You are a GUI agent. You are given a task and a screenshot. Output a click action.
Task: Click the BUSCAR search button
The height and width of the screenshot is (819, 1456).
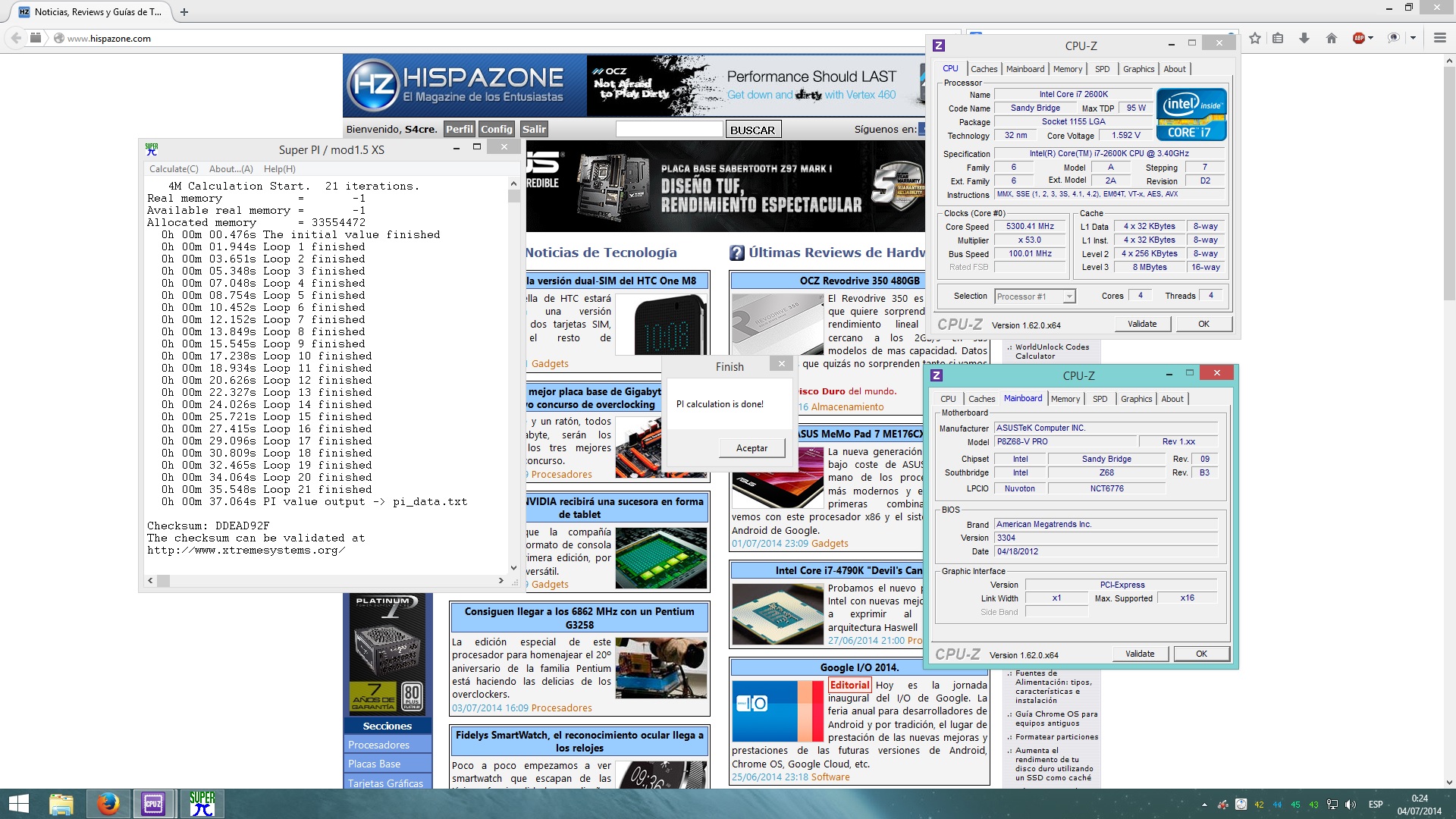[x=752, y=130]
